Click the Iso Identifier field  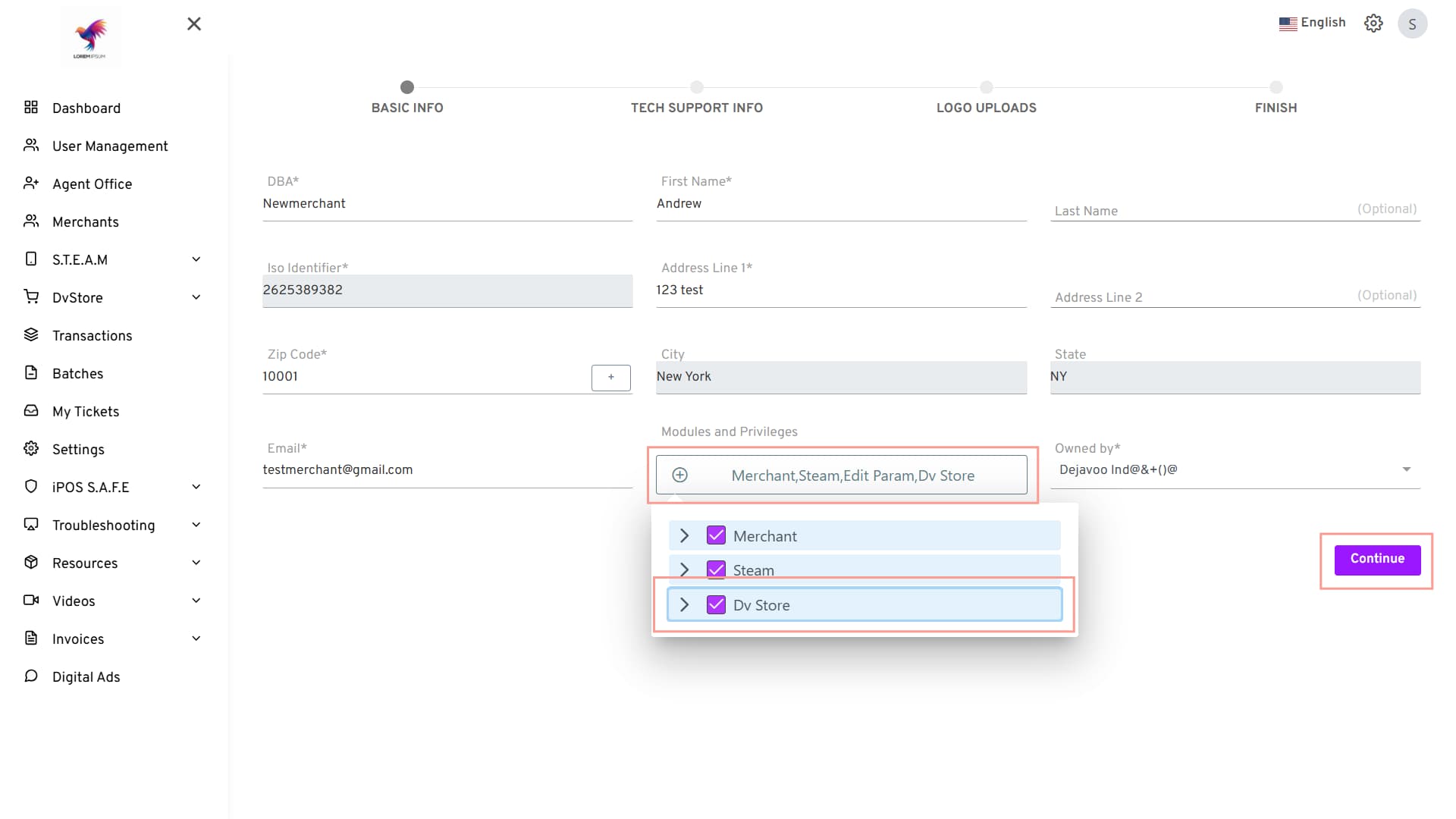[x=447, y=290]
